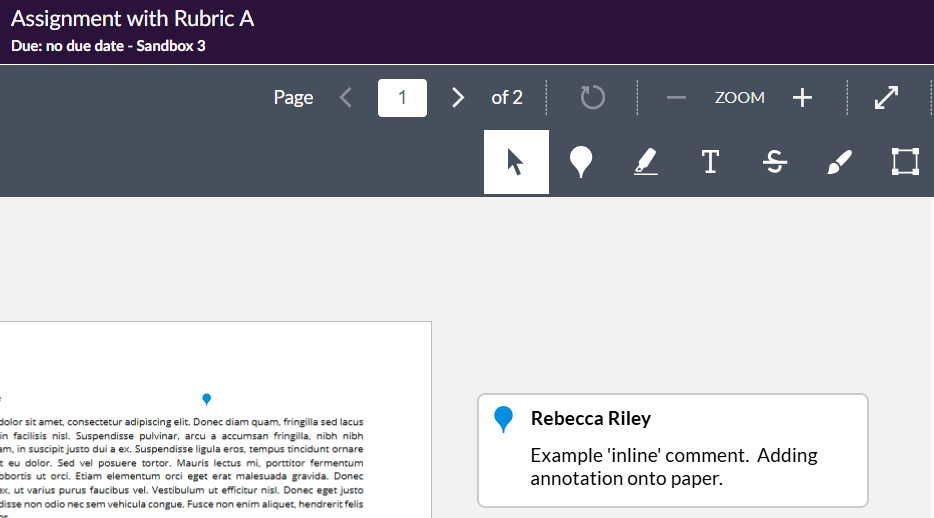Go to the previous page arrow
934x518 pixels.
point(346,97)
